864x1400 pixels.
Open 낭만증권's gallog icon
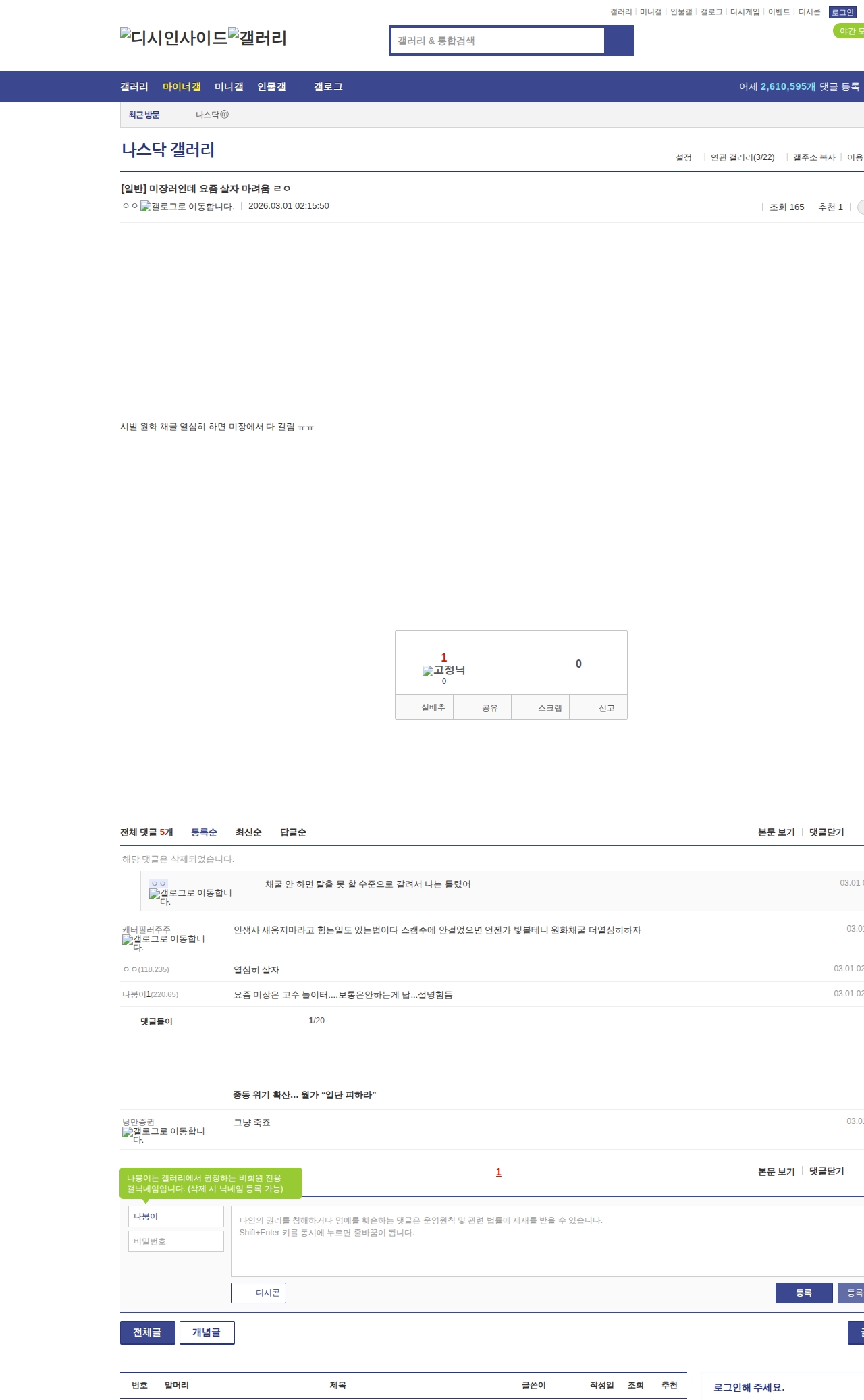pos(163,1135)
